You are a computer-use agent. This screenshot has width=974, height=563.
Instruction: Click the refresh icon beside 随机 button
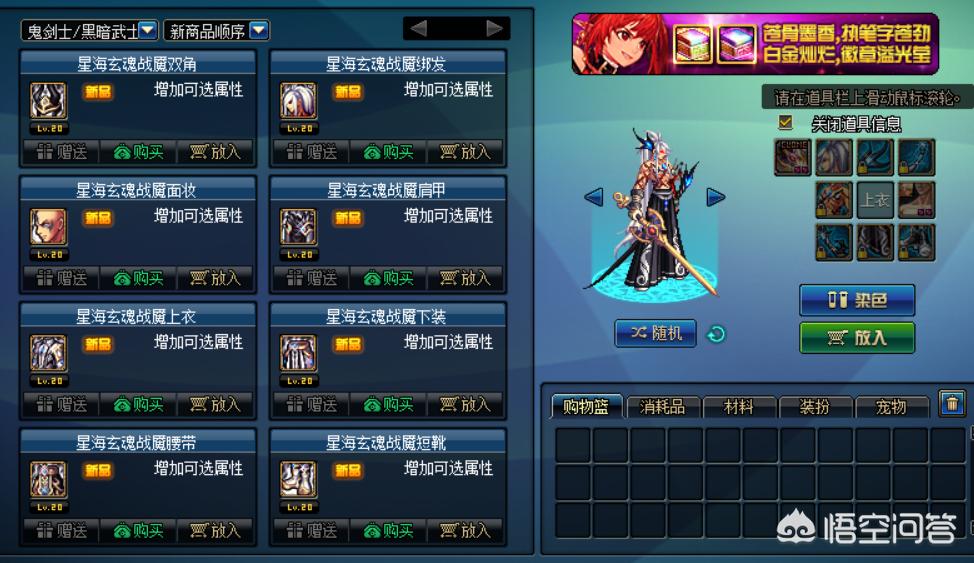716,334
